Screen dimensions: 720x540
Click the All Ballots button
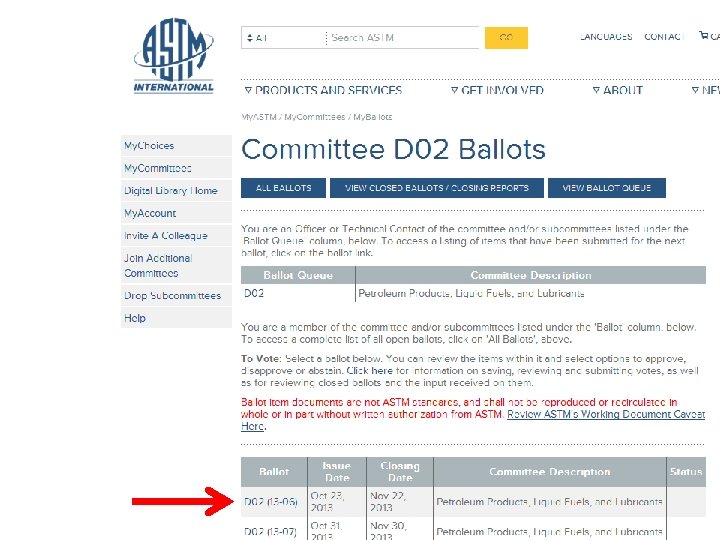tap(284, 188)
